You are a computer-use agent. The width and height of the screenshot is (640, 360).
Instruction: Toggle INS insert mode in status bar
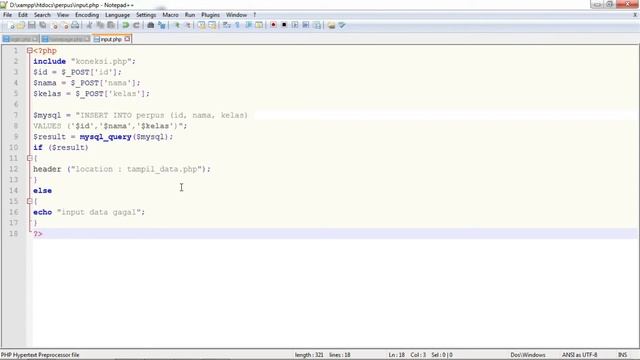[622, 355]
